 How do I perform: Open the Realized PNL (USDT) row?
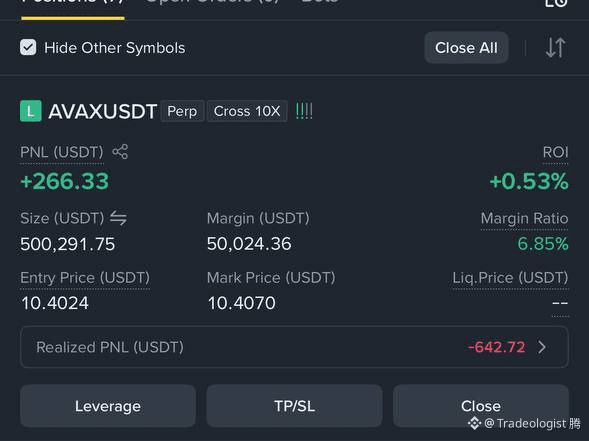click(x=294, y=347)
